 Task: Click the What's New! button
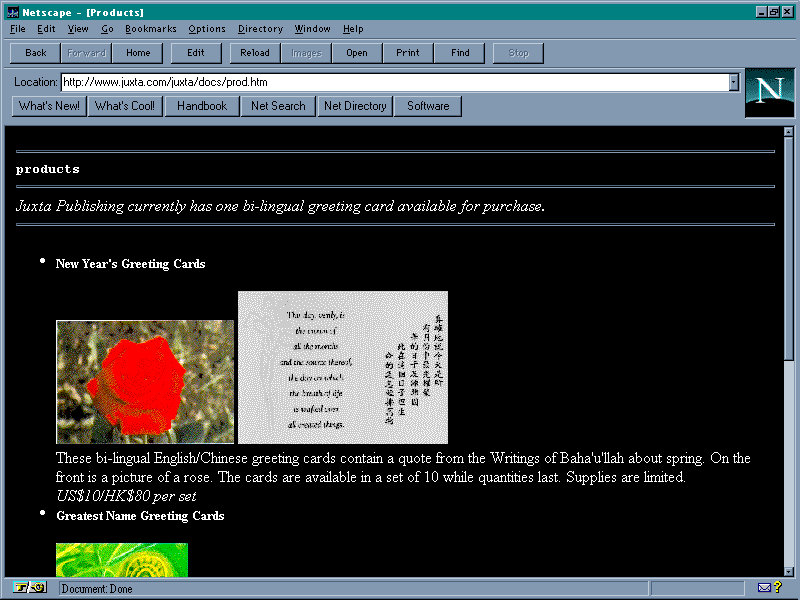pyautogui.click(x=49, y=106)
